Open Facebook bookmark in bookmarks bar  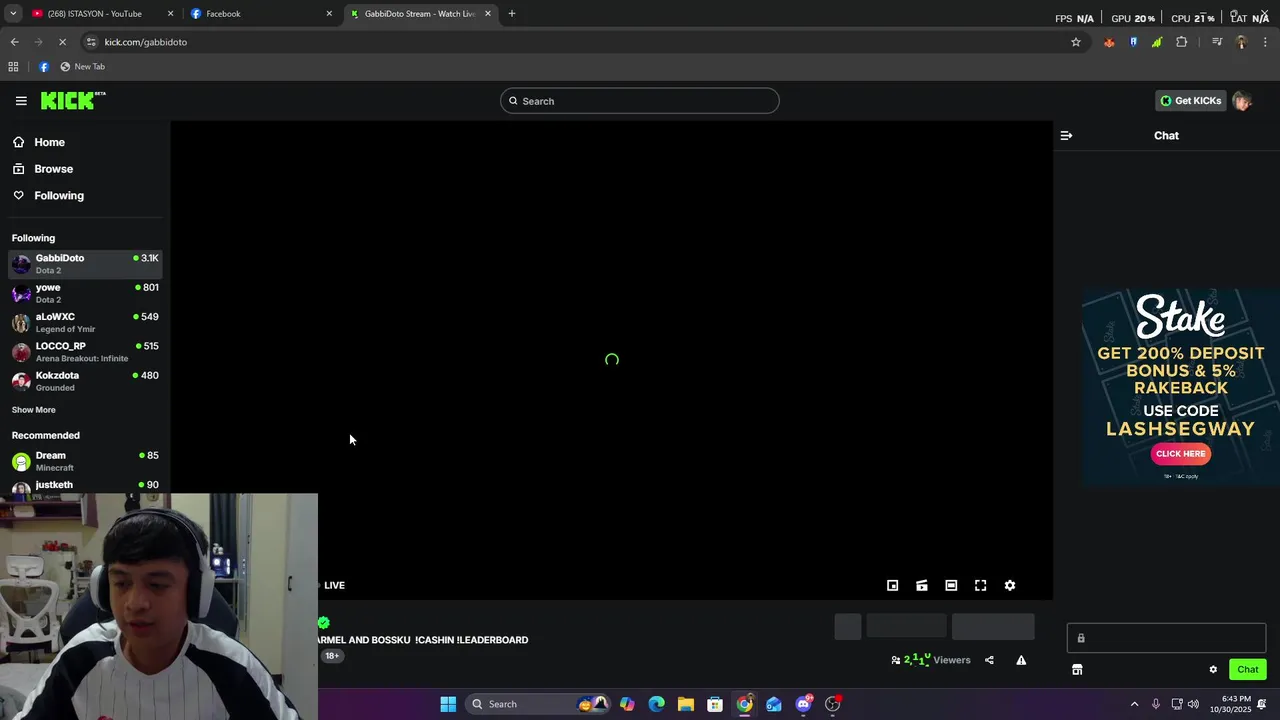pos(44,67)
